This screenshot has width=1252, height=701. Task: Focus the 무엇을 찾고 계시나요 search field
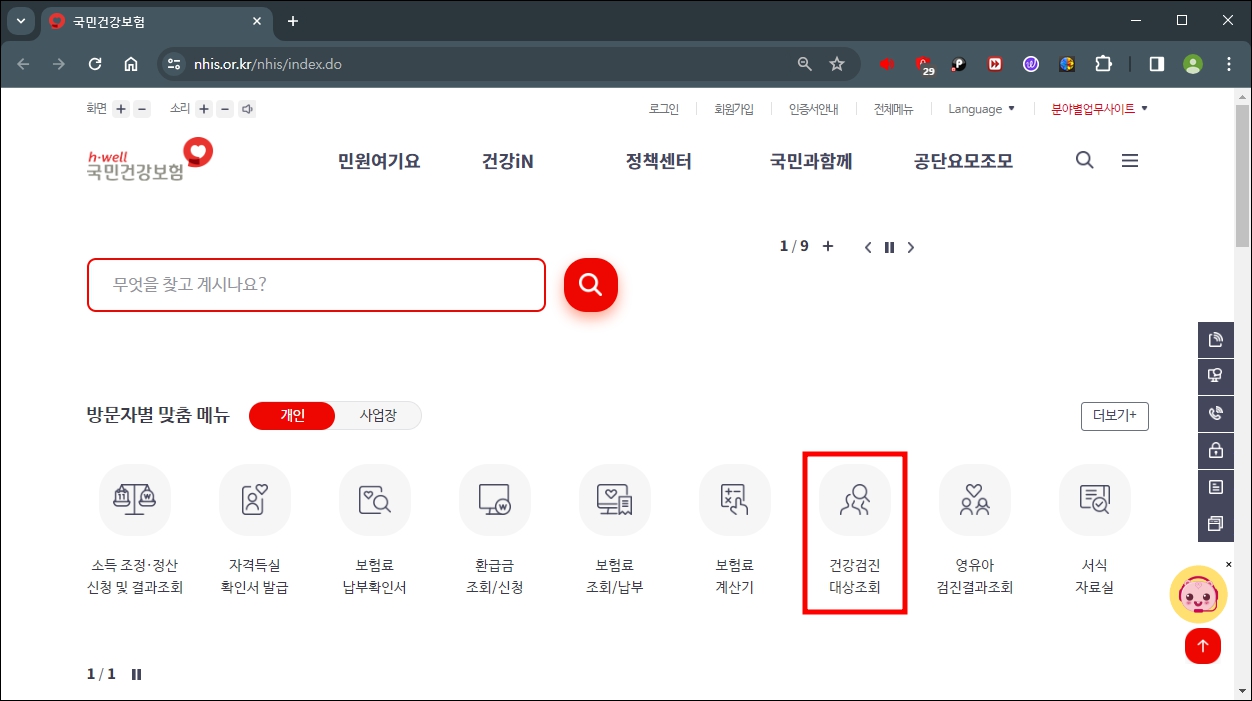click(316, 285)
